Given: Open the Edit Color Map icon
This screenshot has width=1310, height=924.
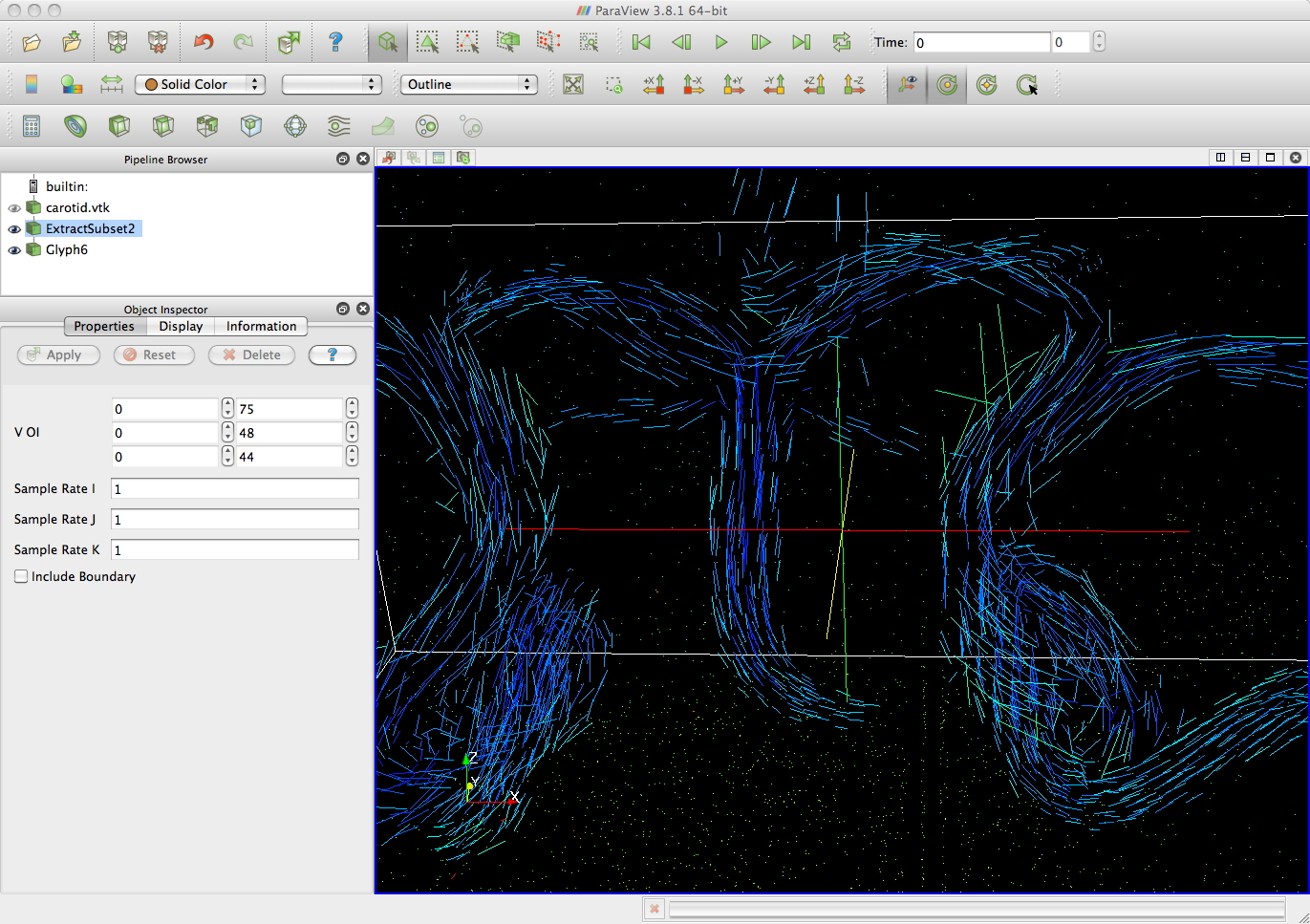Looking at the screenshot, I should [x=72, y=84].
